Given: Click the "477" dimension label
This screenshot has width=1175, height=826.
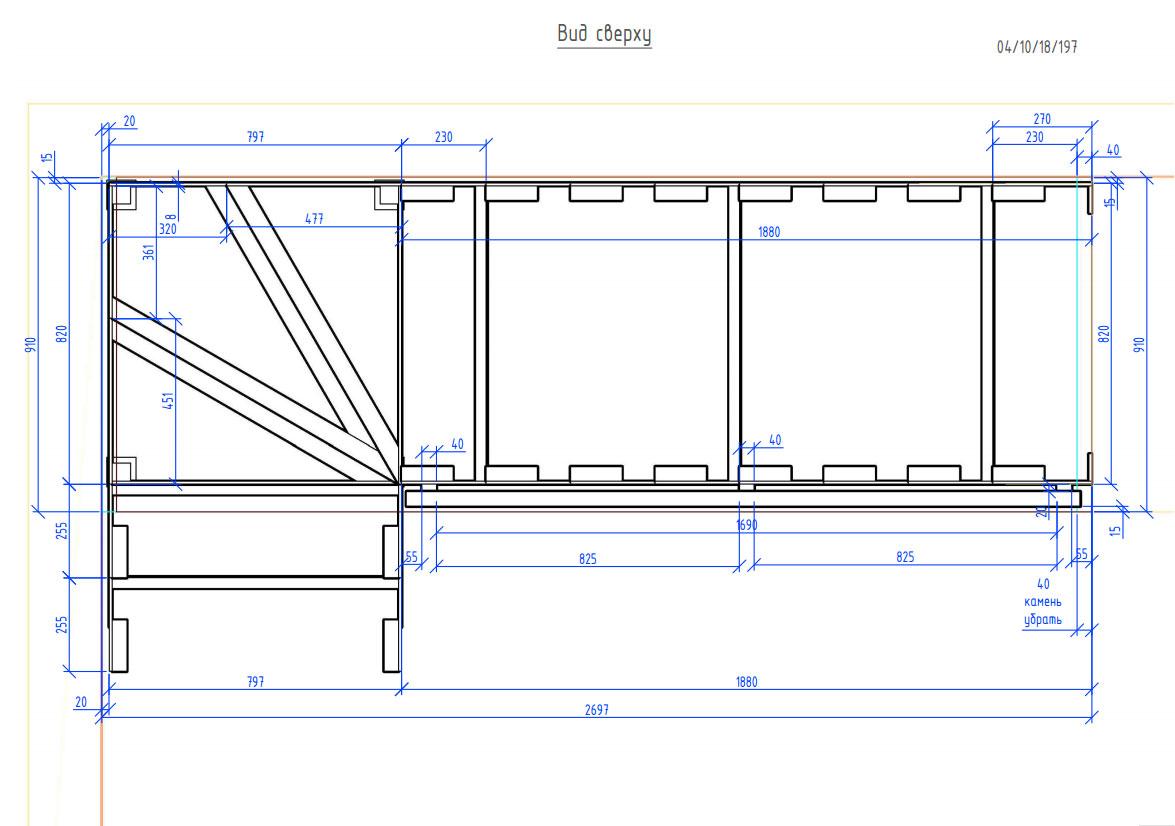Looking at the screenshot, I should [x=315, y=219].
